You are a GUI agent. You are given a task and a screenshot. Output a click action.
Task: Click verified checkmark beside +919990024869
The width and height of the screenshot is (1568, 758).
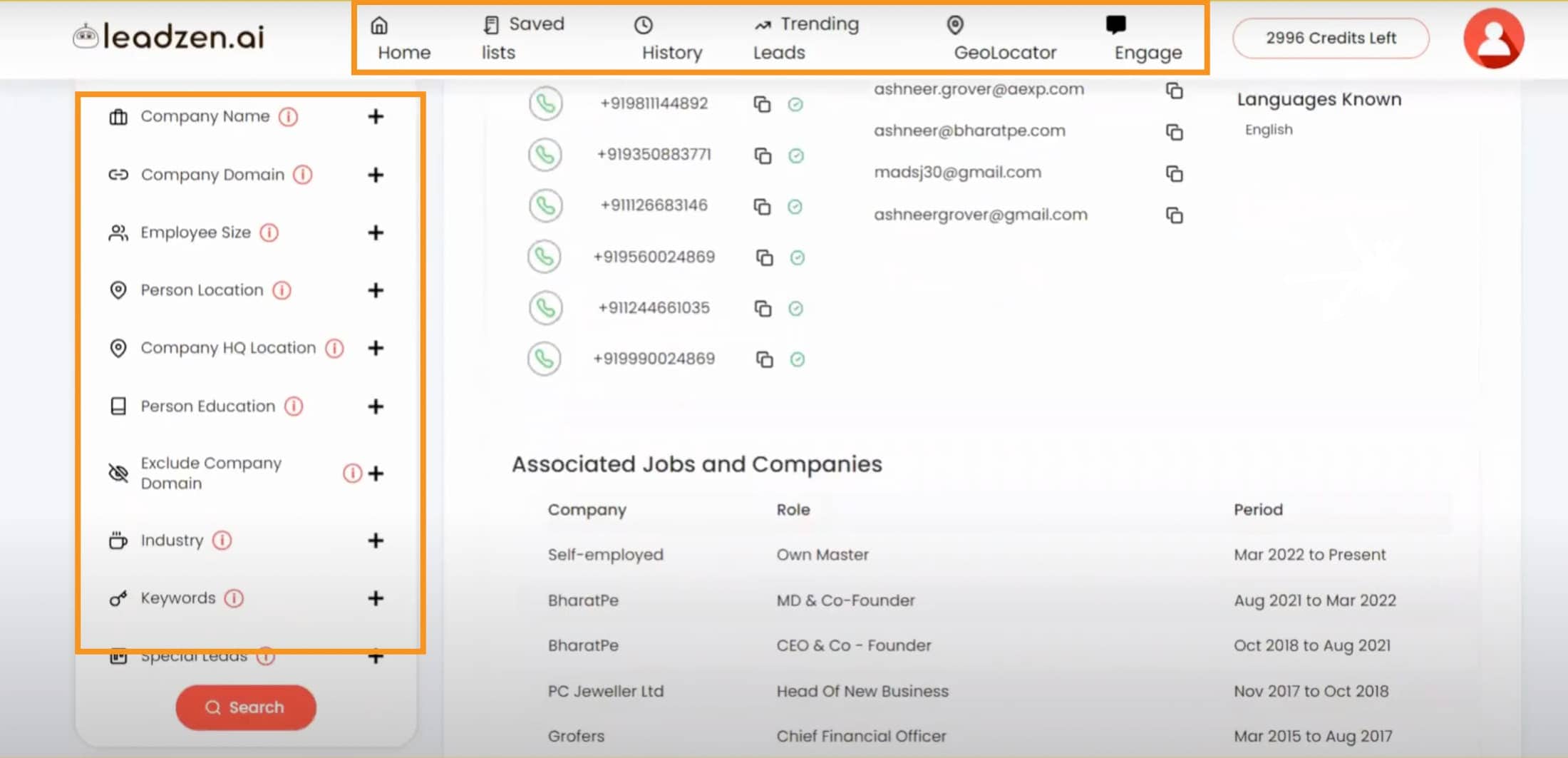coord(798,359)
